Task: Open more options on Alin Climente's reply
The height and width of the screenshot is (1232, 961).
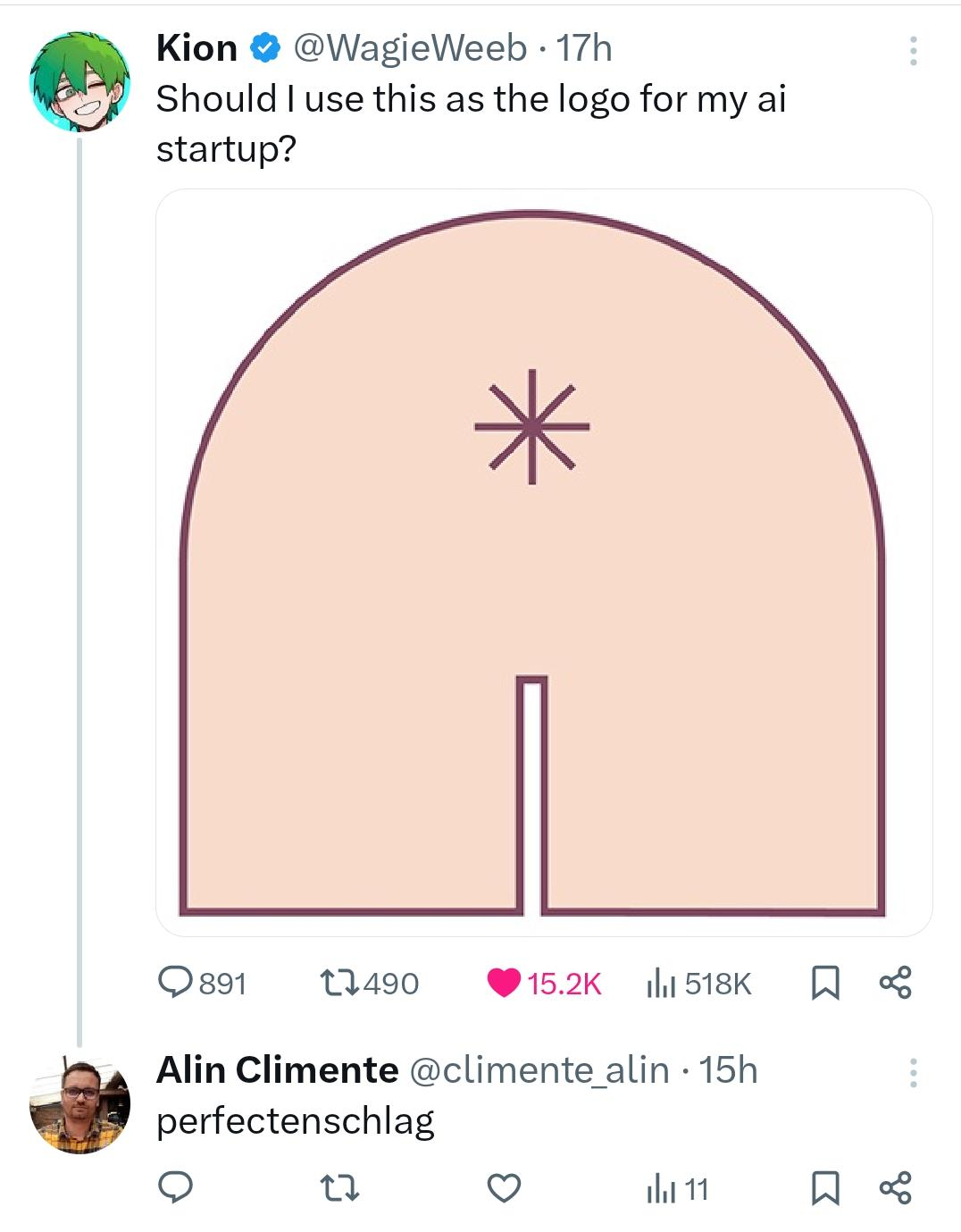Action: pos(913,1072)
